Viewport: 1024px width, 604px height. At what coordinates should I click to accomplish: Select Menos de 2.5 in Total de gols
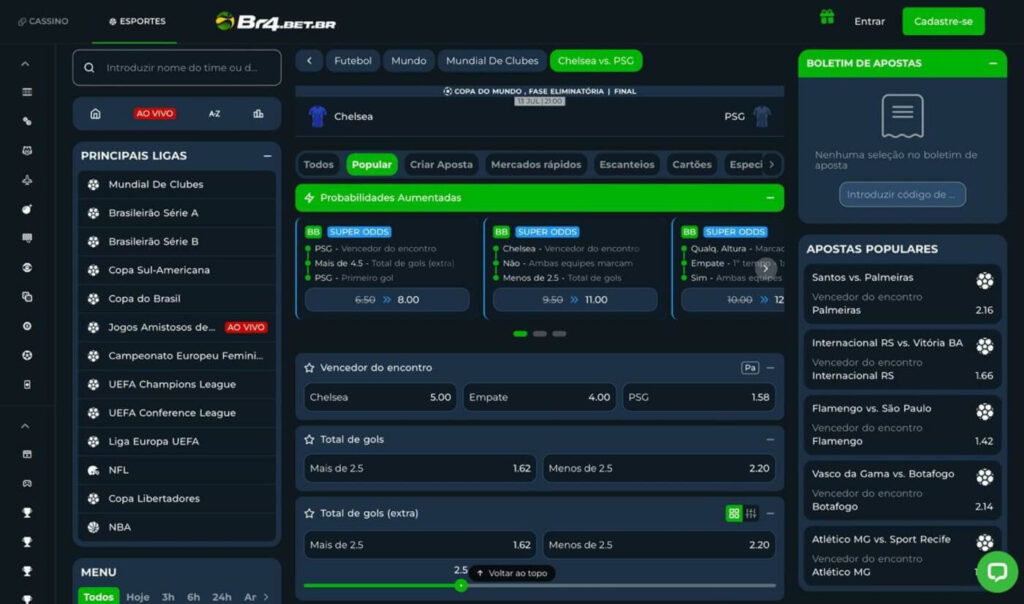coord(659,468)
